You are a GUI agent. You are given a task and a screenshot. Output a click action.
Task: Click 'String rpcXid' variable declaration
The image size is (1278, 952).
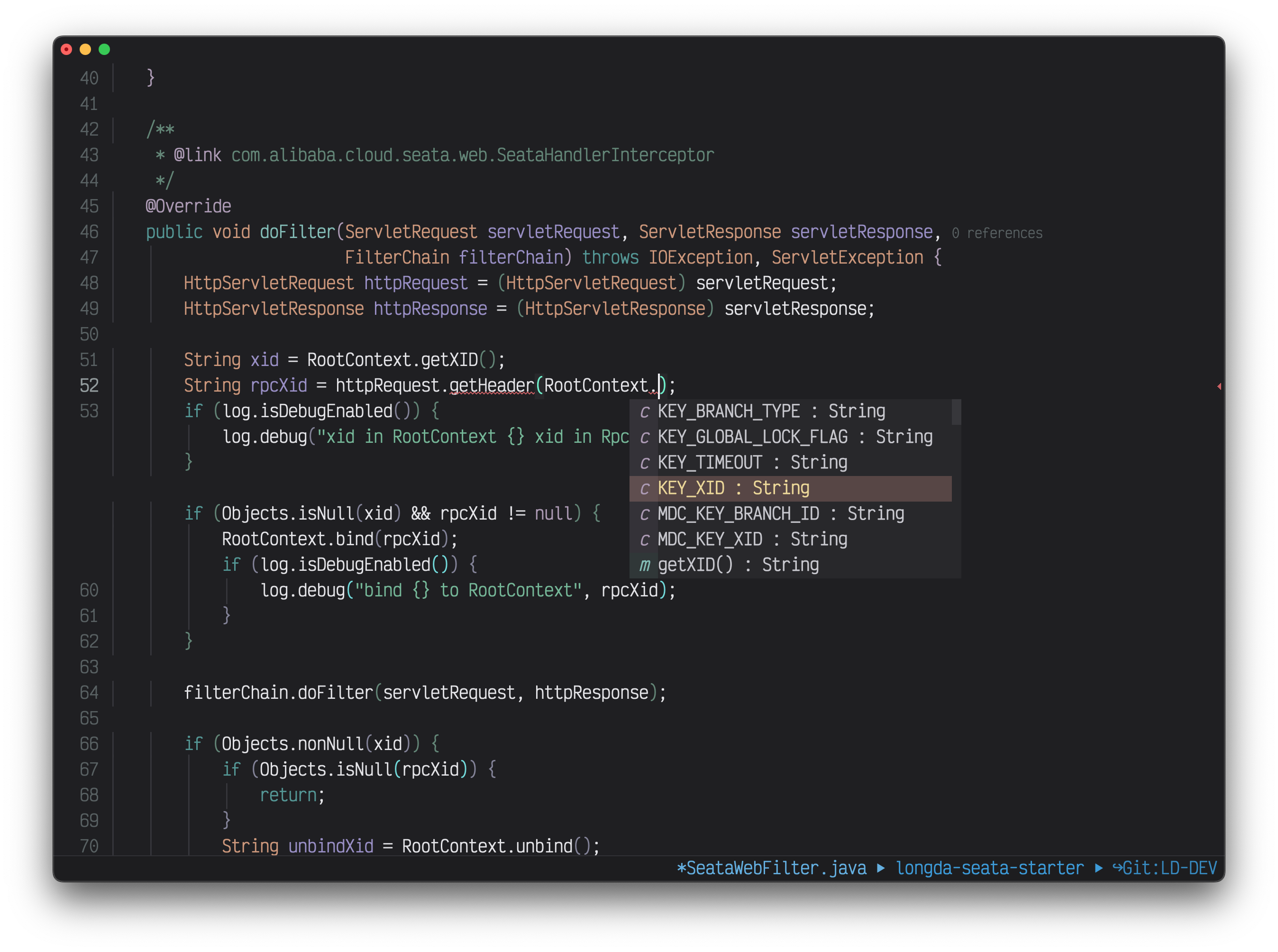pos(246,385)
